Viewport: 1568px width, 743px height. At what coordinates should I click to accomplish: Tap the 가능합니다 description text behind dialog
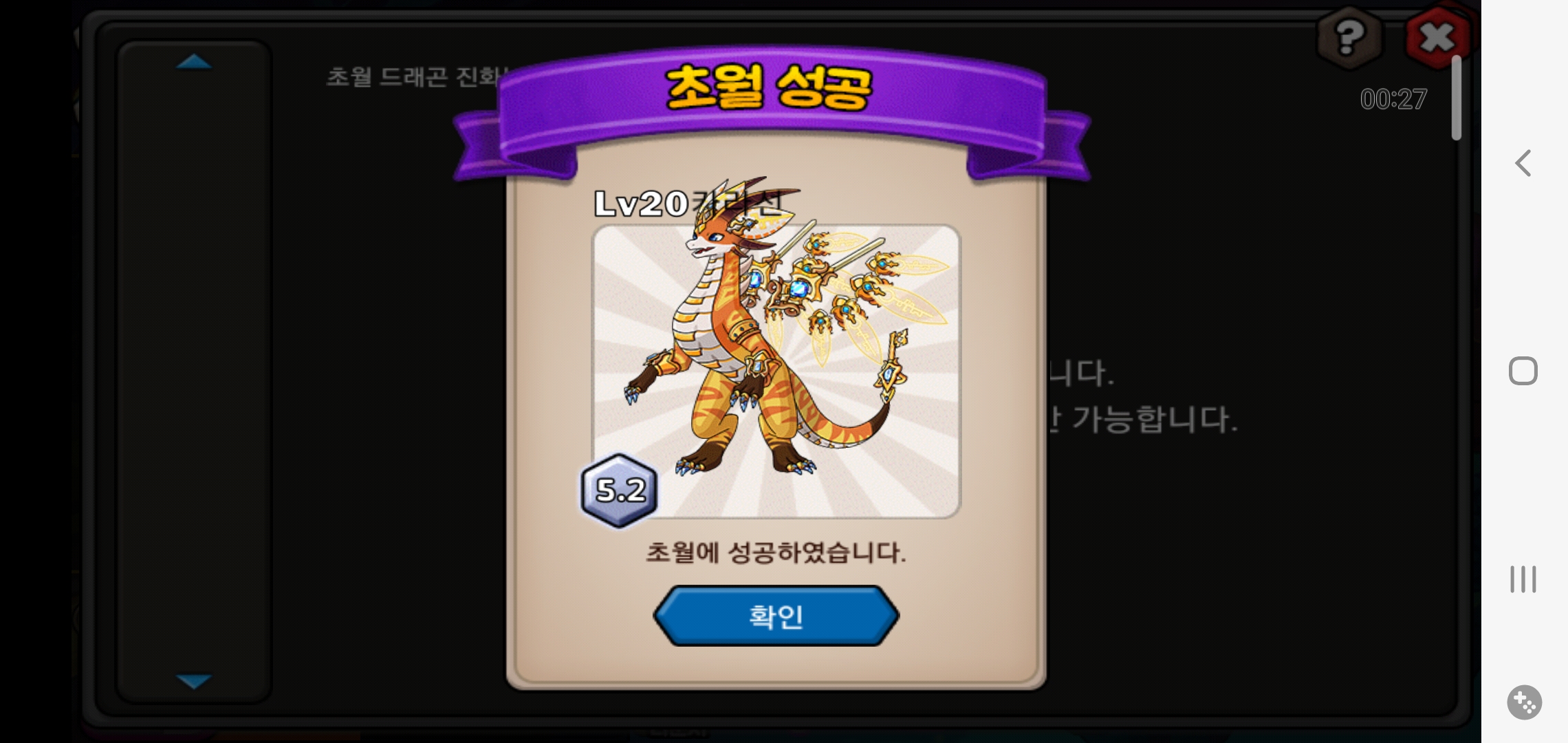coord(1155,419)
